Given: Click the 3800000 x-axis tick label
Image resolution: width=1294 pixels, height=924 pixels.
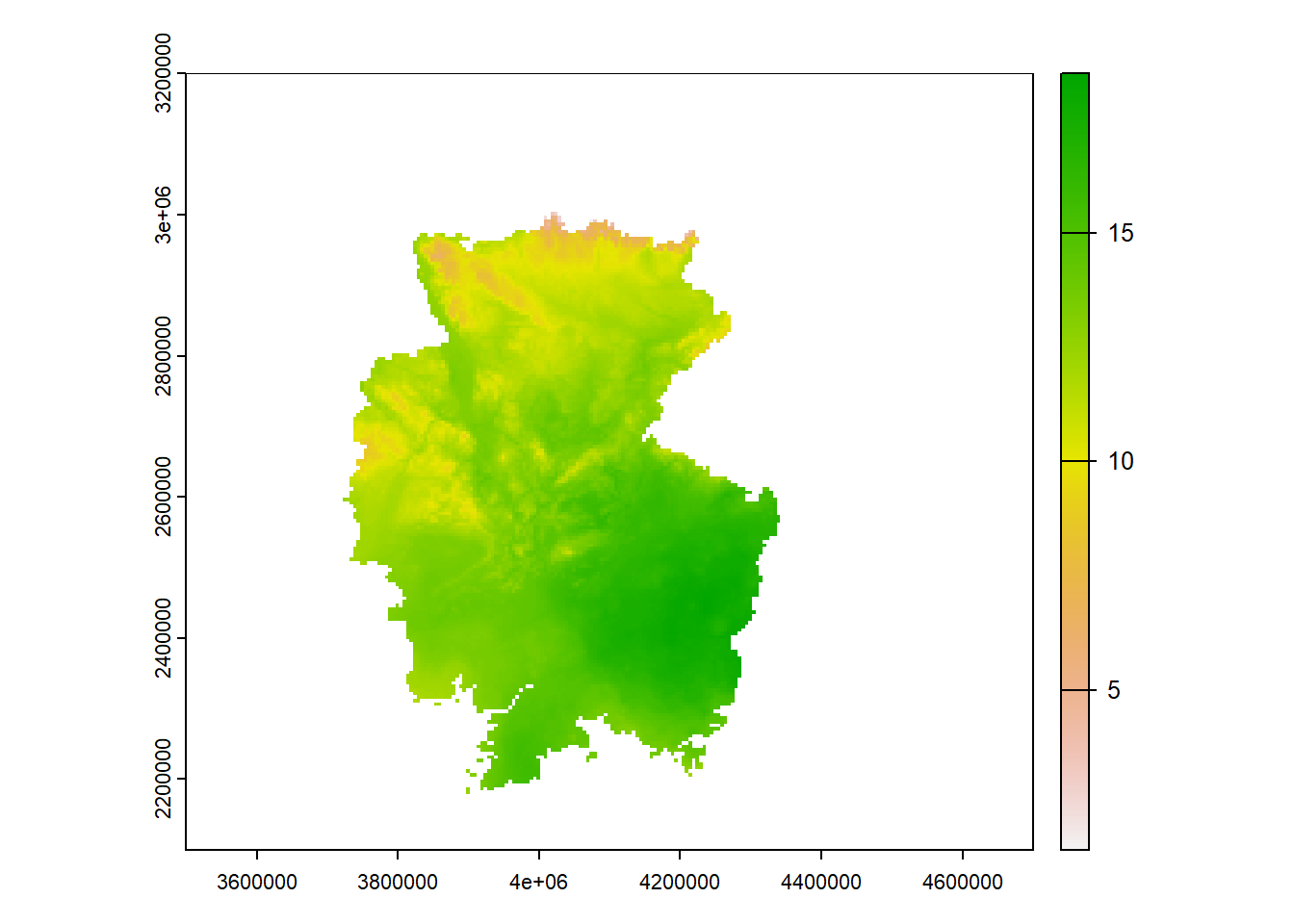Looking at the screenshot, I should point(398,883).
